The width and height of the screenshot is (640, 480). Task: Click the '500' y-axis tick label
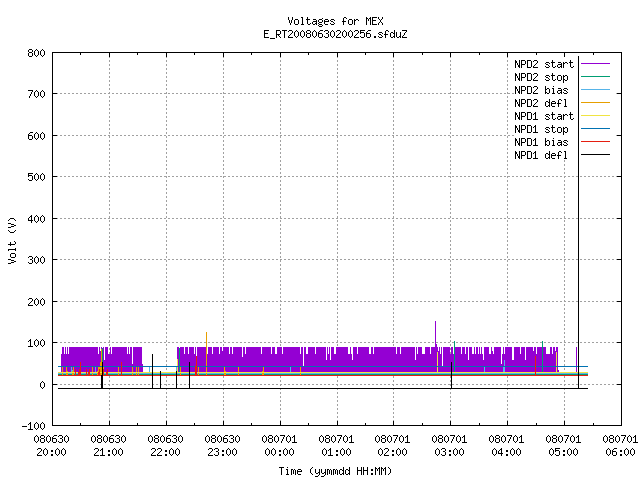coord(36,178)
